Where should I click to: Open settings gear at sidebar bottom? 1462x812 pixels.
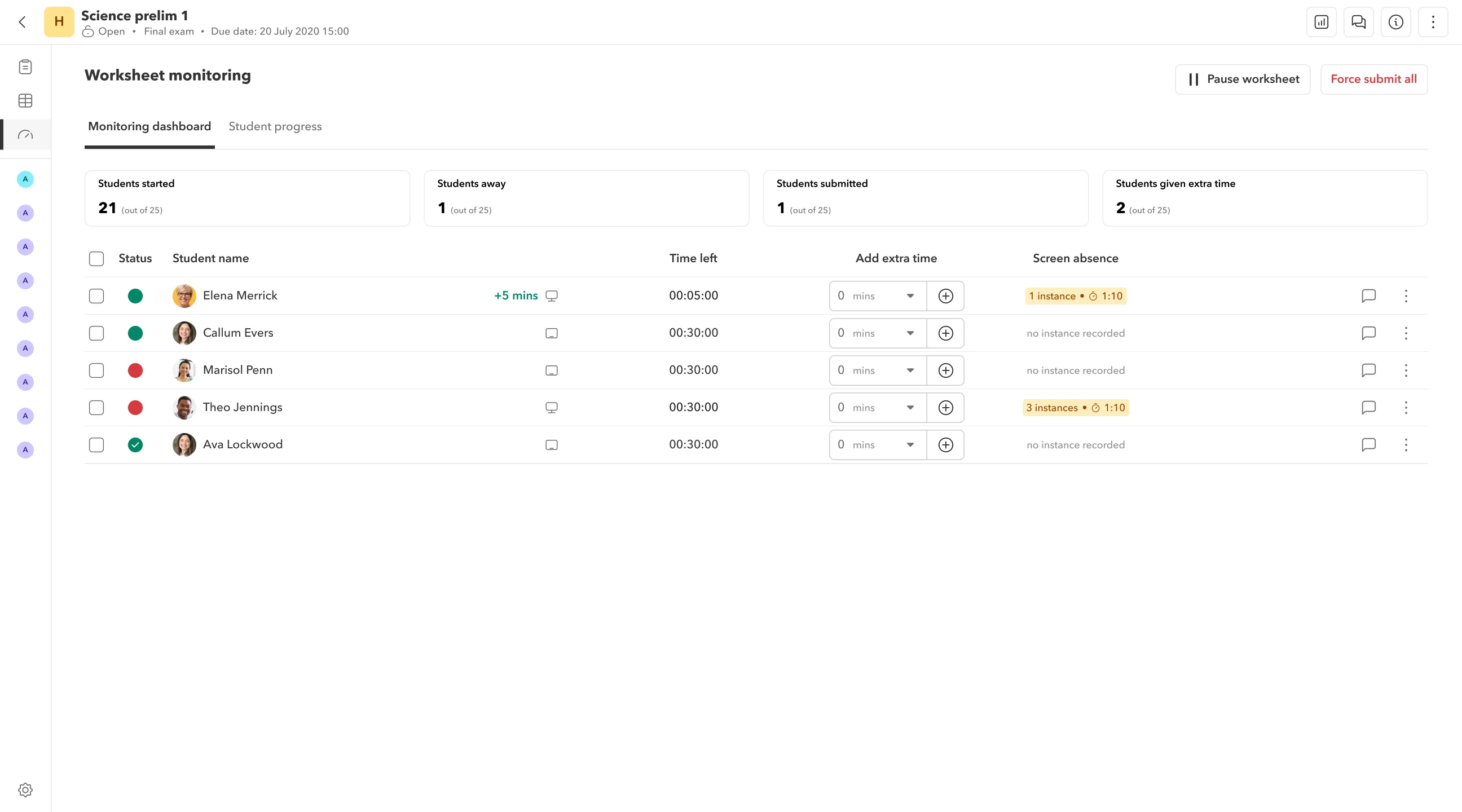[25, 790]
